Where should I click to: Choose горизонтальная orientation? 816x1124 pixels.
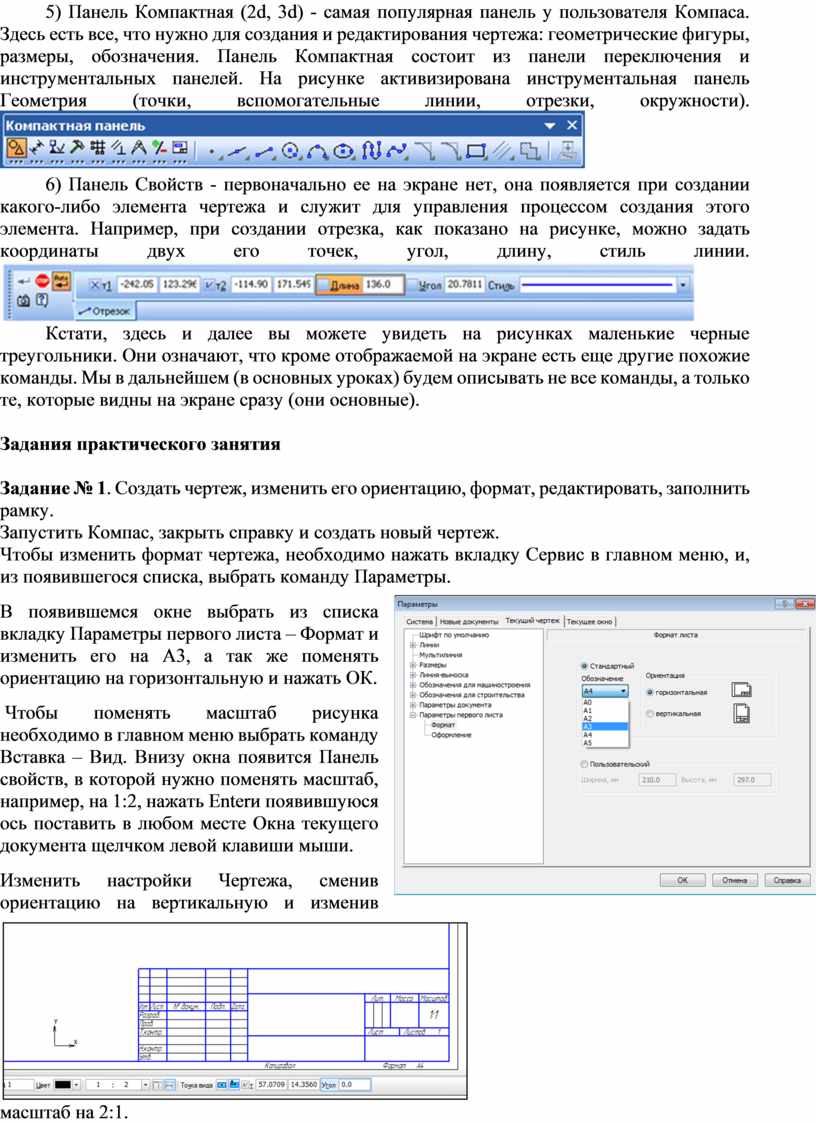(650, 692)
